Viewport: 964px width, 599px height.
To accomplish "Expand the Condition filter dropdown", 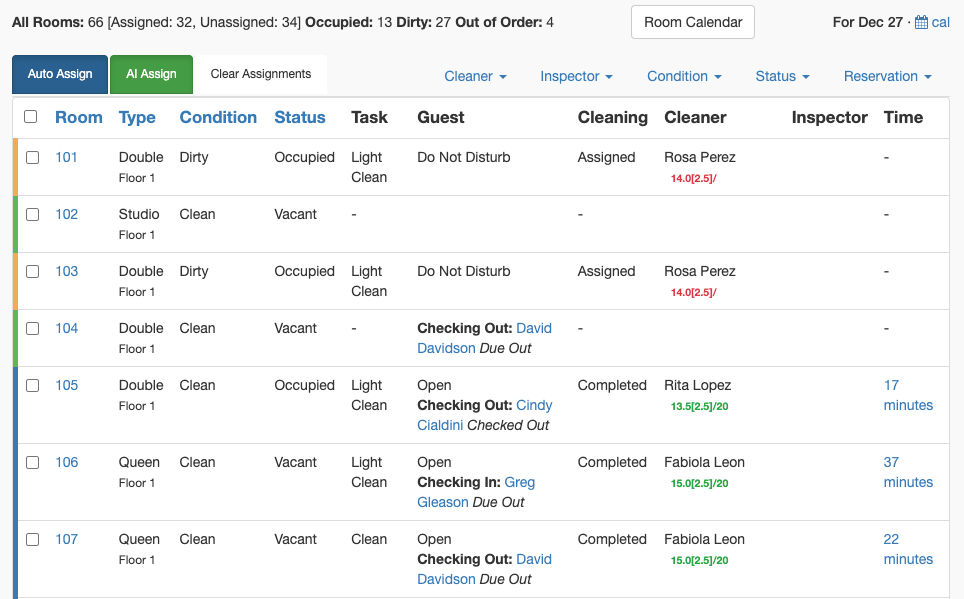I will pos(684,76).
